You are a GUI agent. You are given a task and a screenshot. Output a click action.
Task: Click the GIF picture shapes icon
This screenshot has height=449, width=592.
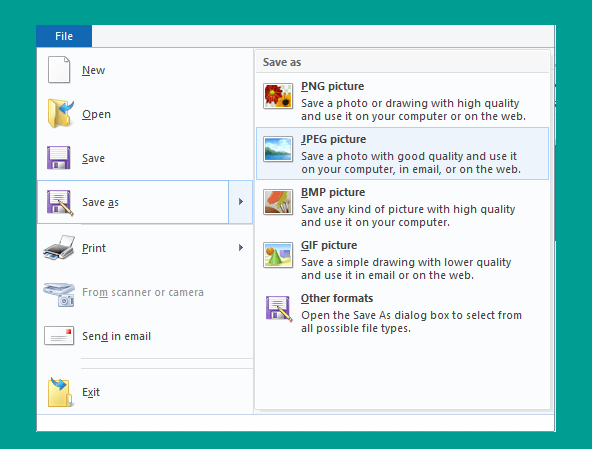(x=278, y=255)
